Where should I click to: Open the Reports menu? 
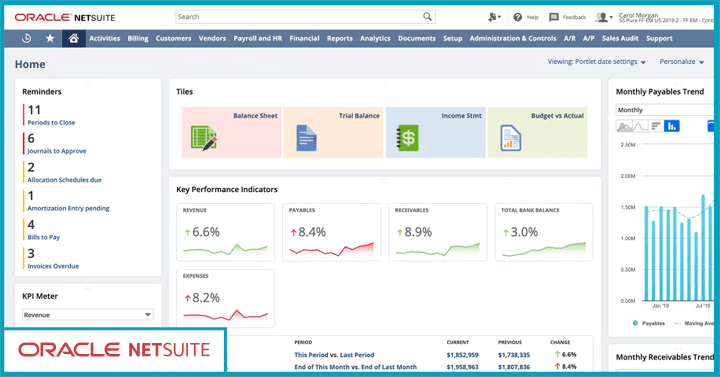[340, 39]
